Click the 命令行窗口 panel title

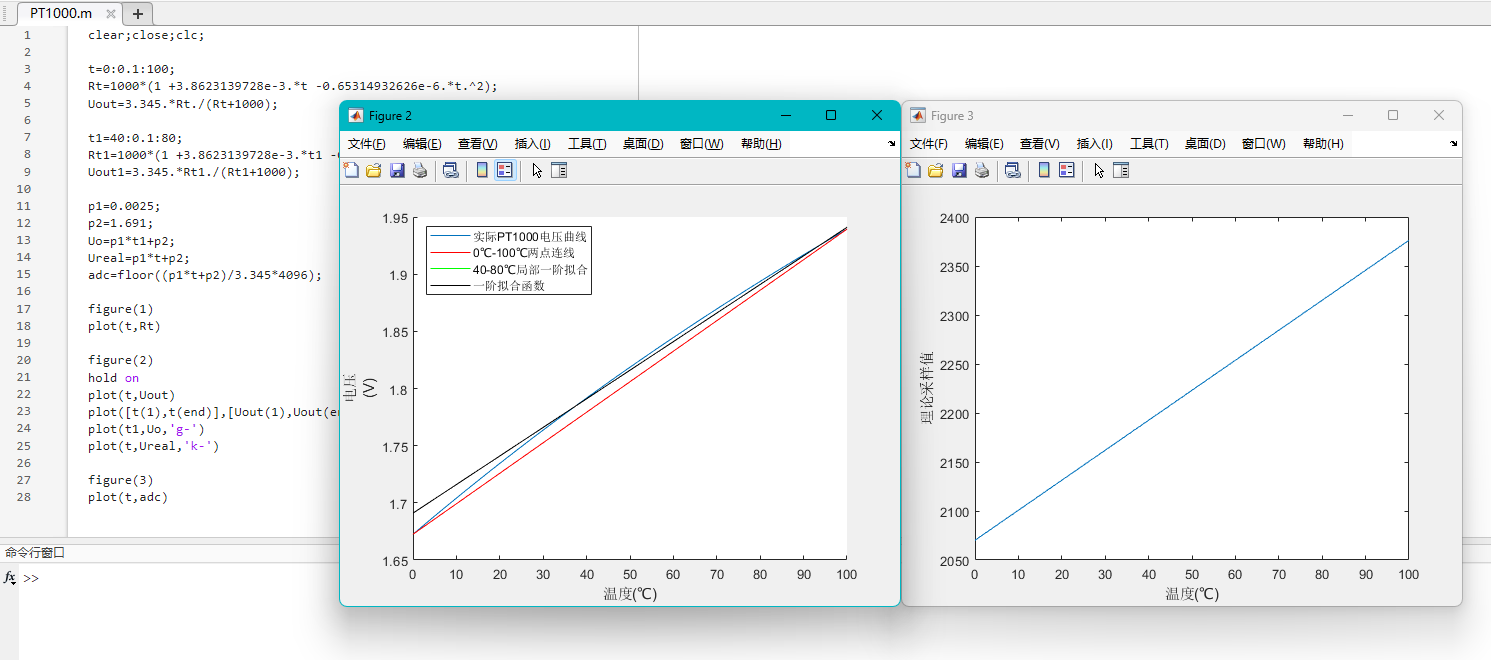(35, 553)
